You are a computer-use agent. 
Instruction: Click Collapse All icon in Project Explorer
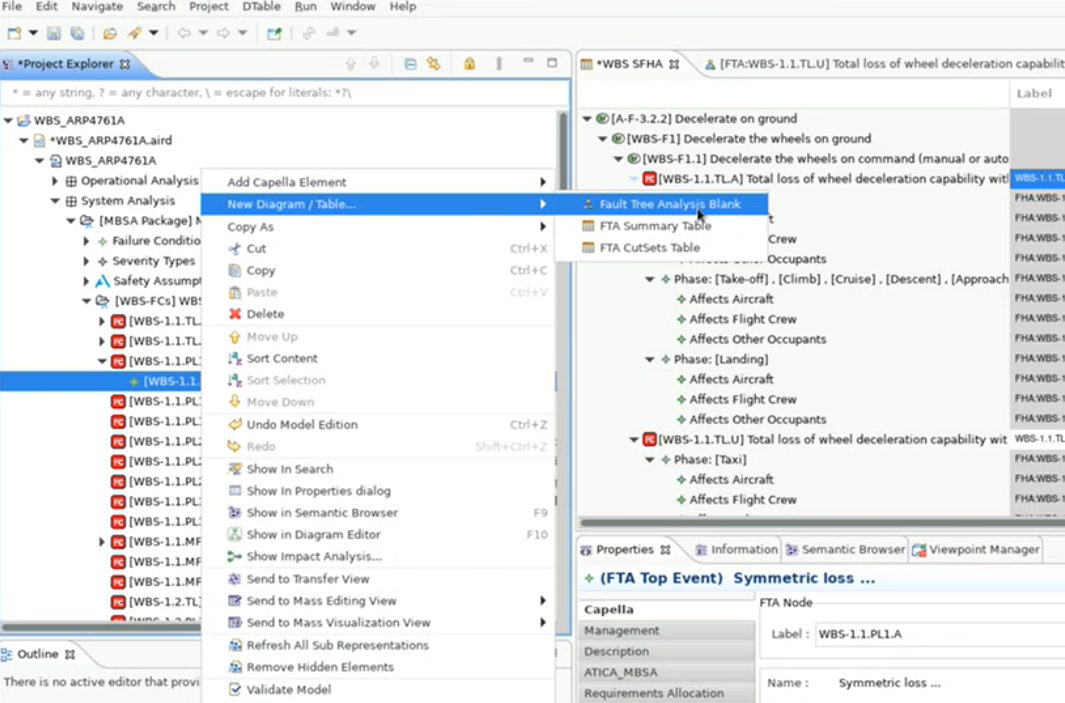coord(410,64)
